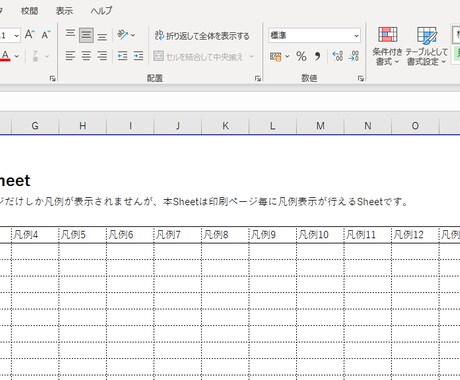Viewport: 460px width, 380px height.
Task: Click the 凡例6 cell
Action: pos(130,235)
